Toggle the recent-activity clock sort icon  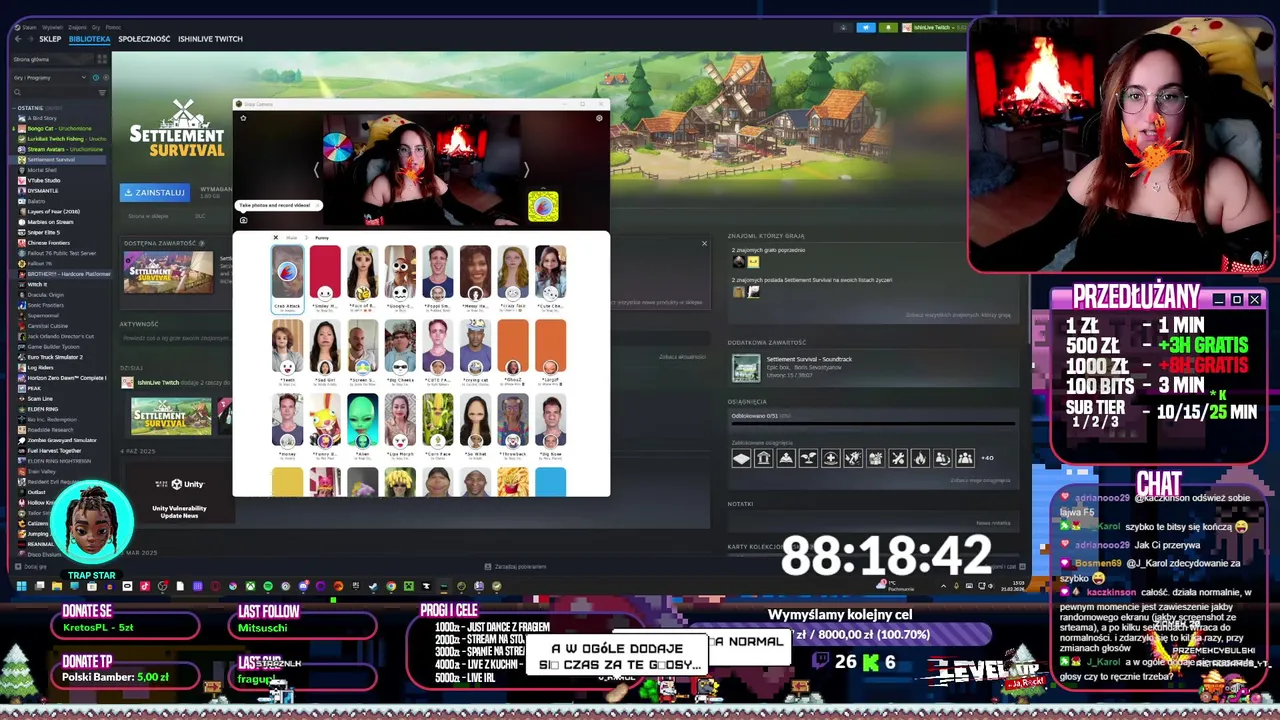[x=96, y=77]
